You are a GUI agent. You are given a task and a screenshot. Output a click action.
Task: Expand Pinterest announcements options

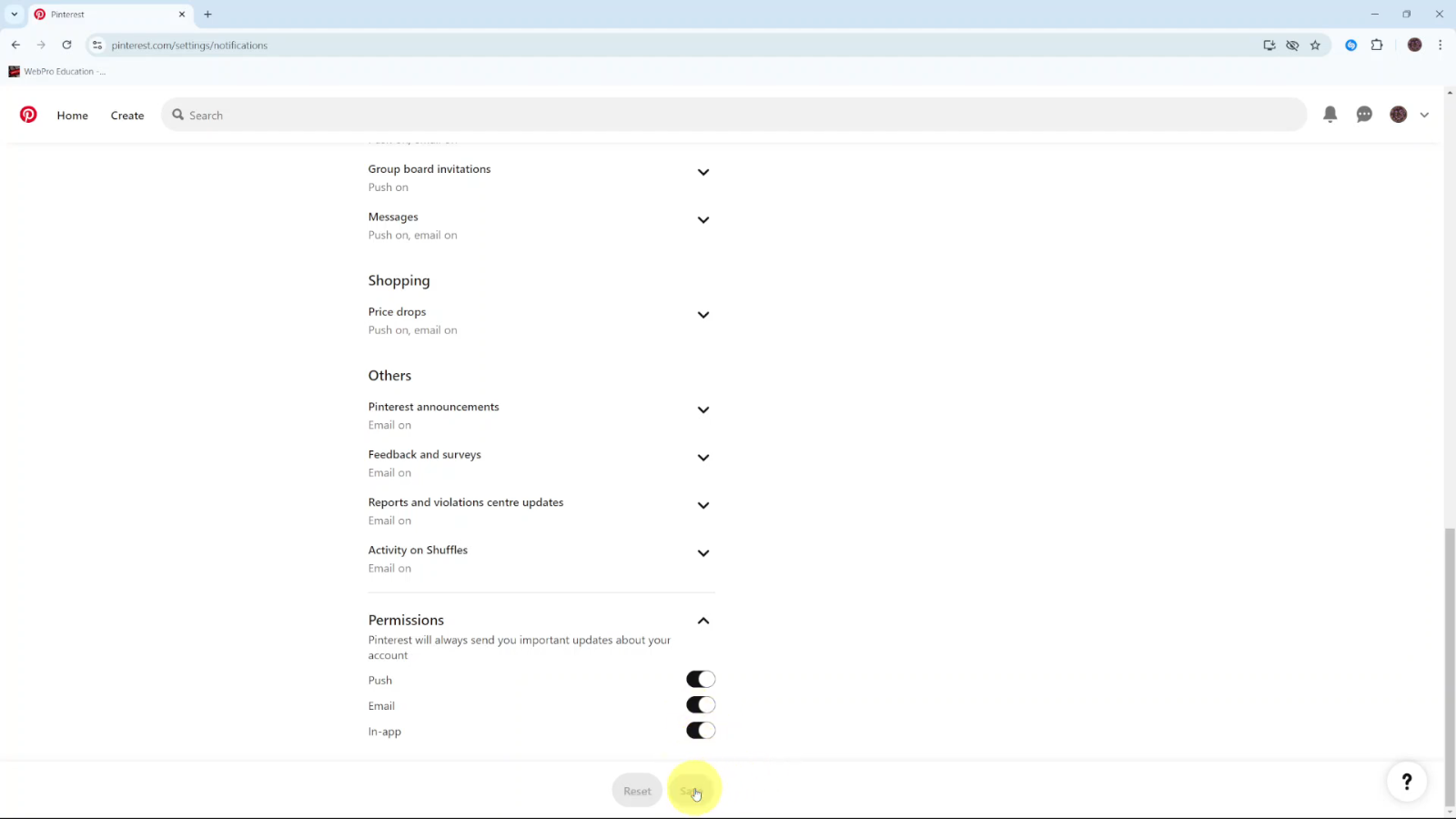click(x=703, y=410)
